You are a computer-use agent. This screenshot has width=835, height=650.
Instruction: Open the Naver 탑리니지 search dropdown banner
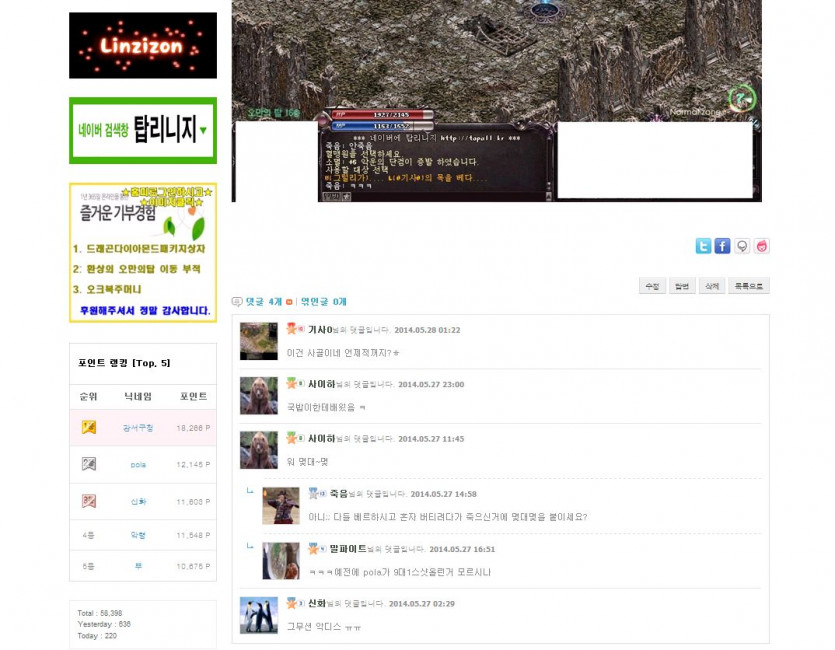[x=143, y=130]
